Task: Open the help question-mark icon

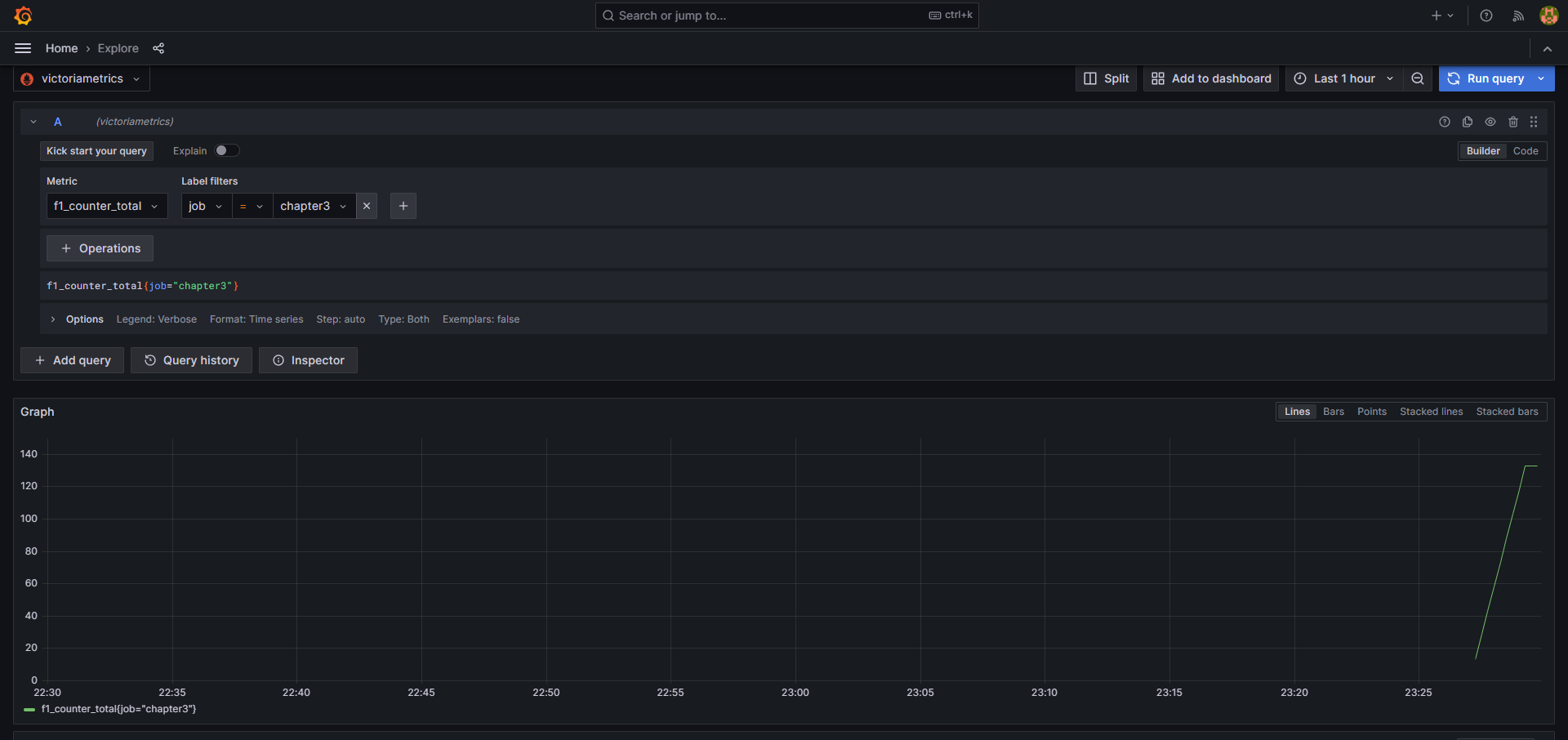Action: pyautogui.click(x=1486, y=16)
